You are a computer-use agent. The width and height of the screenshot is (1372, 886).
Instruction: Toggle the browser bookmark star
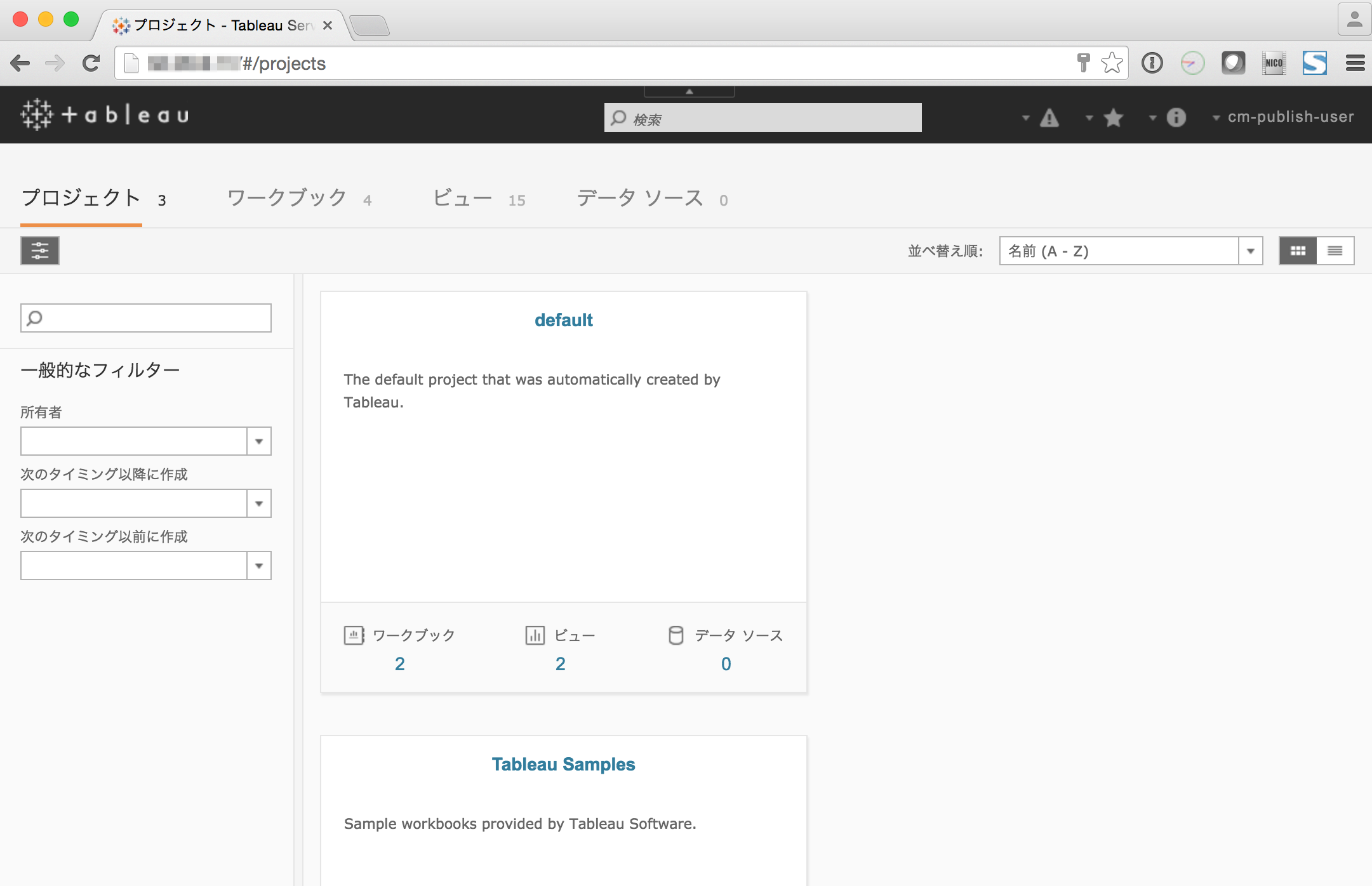[1112, 63]
